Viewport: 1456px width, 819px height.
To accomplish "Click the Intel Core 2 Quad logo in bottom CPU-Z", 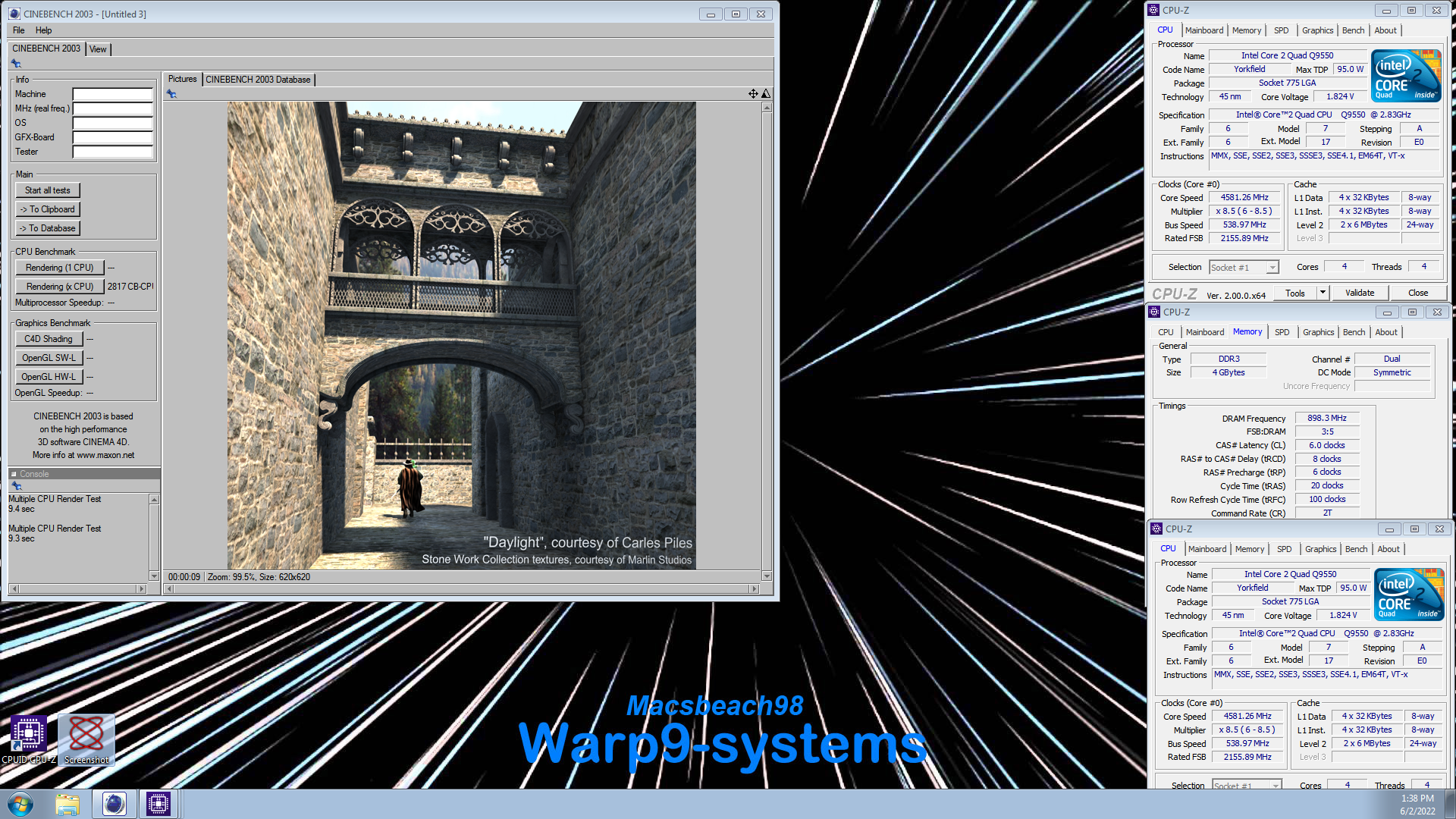I will coord(1409,595).
